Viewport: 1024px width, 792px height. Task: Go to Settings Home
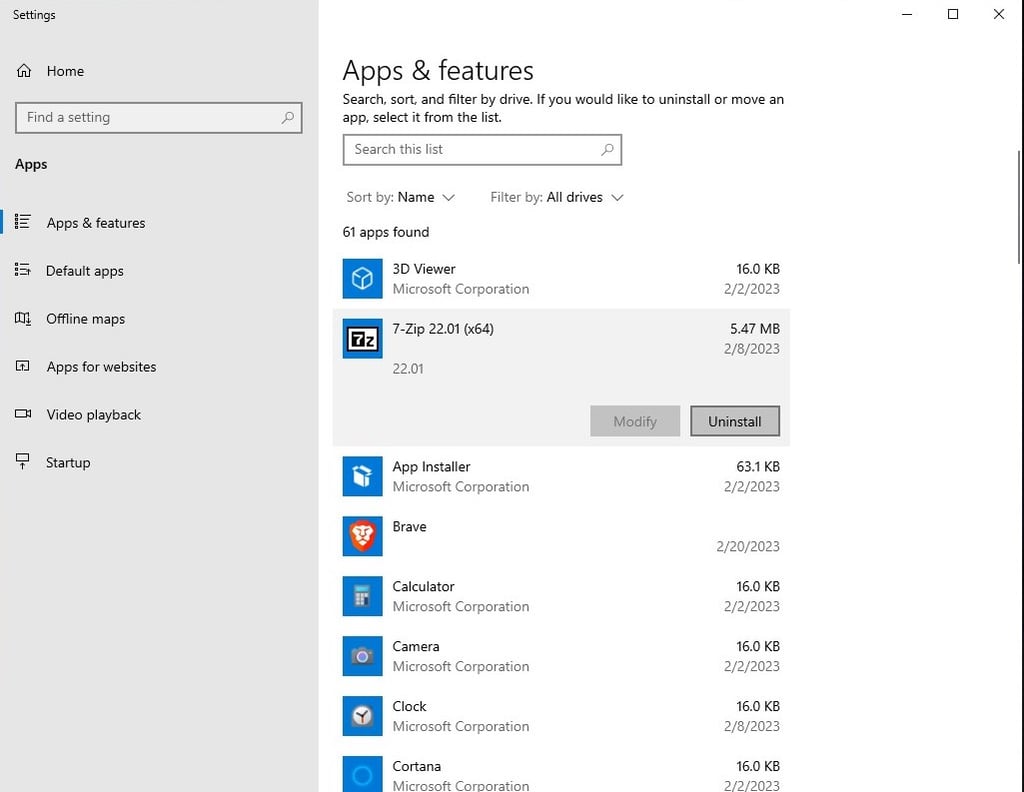pos(65,71)
